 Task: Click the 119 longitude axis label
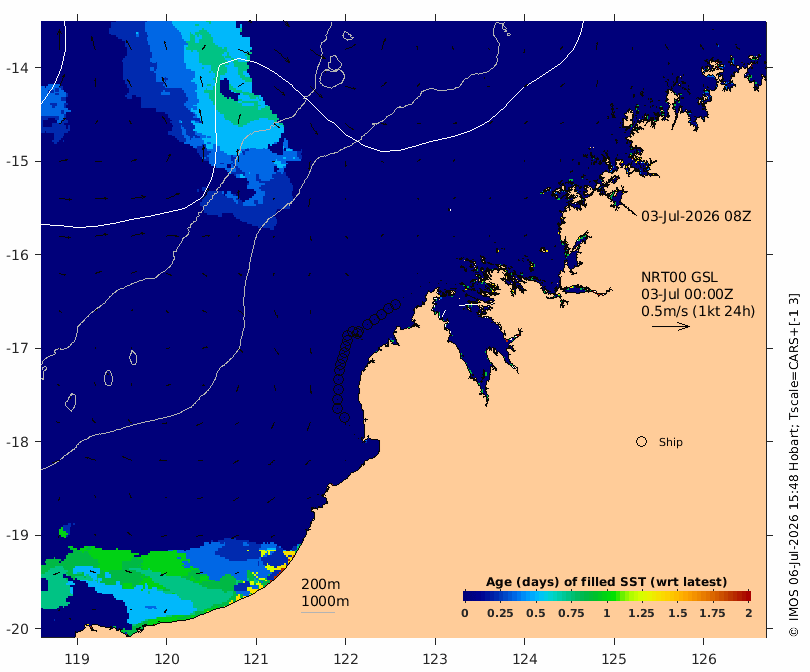click(x=77, y=659)
